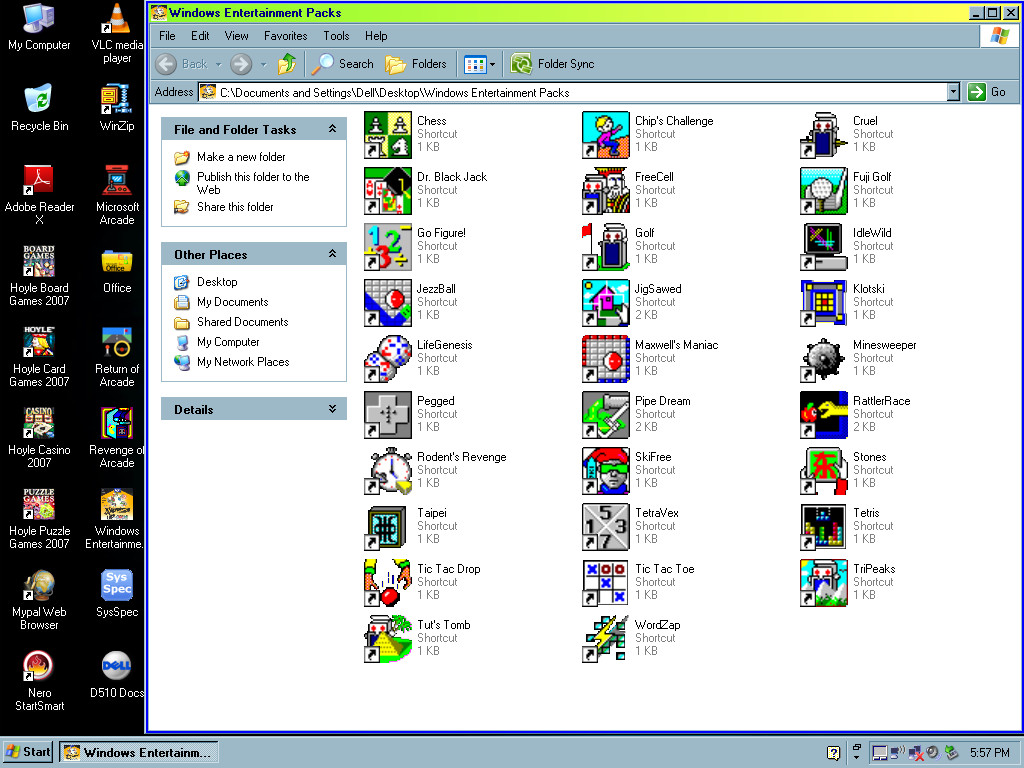Select the Pipe Dream icon

[606, 415]
